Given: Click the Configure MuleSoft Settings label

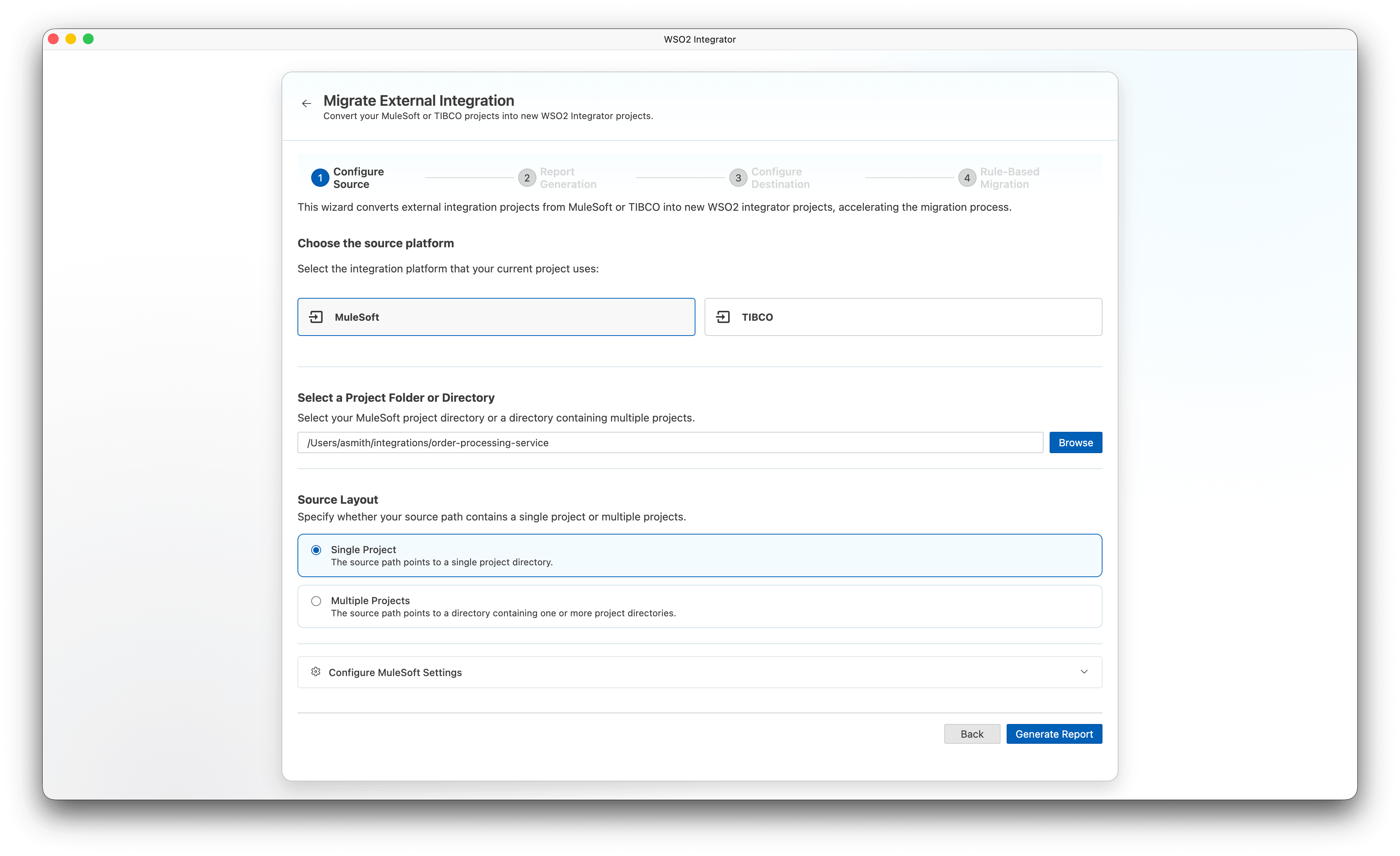Looking at the screenshot, I should pos(395,673).
